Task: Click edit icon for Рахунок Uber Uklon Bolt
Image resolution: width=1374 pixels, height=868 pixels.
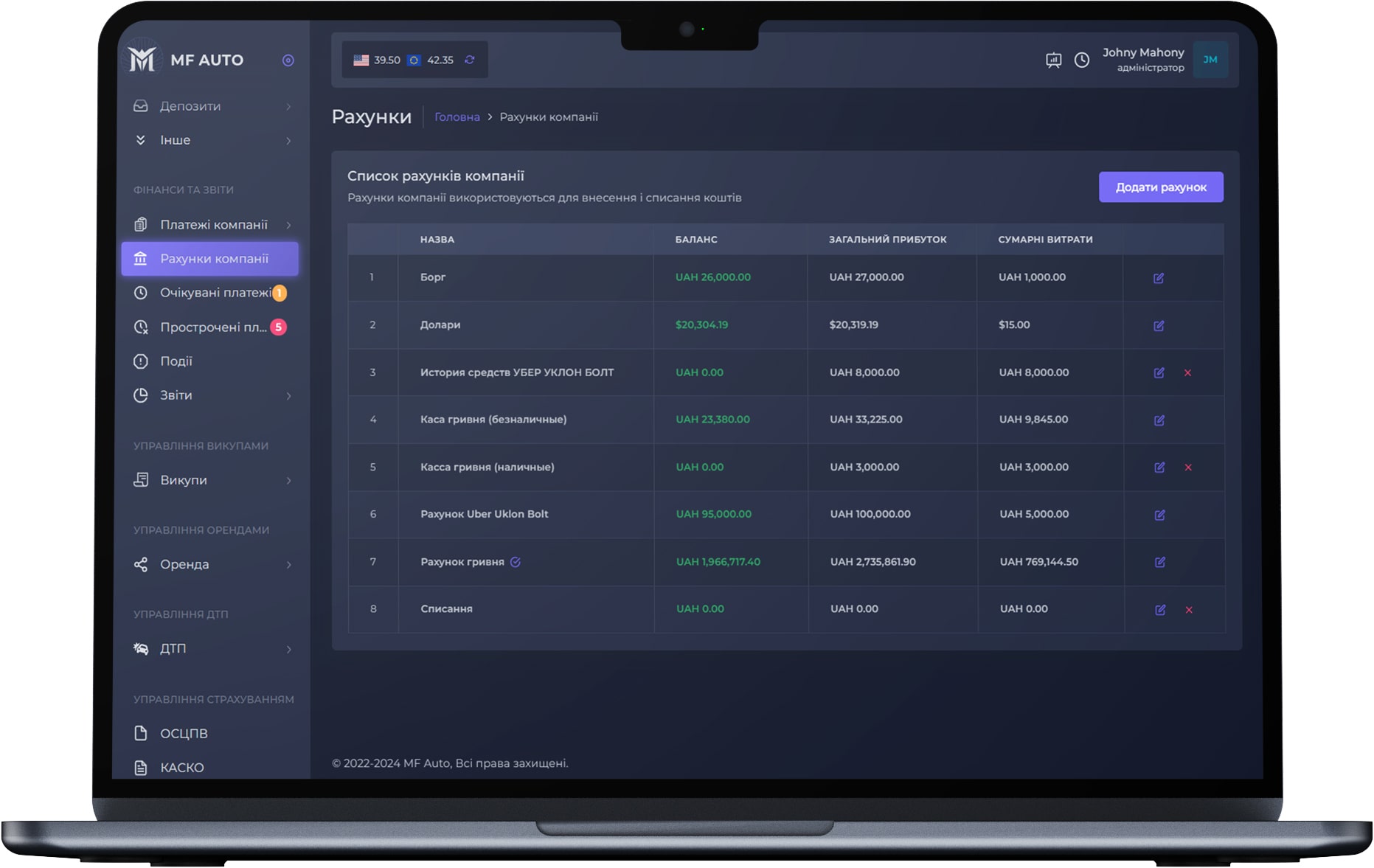Action: click(x=1159, y=515)
